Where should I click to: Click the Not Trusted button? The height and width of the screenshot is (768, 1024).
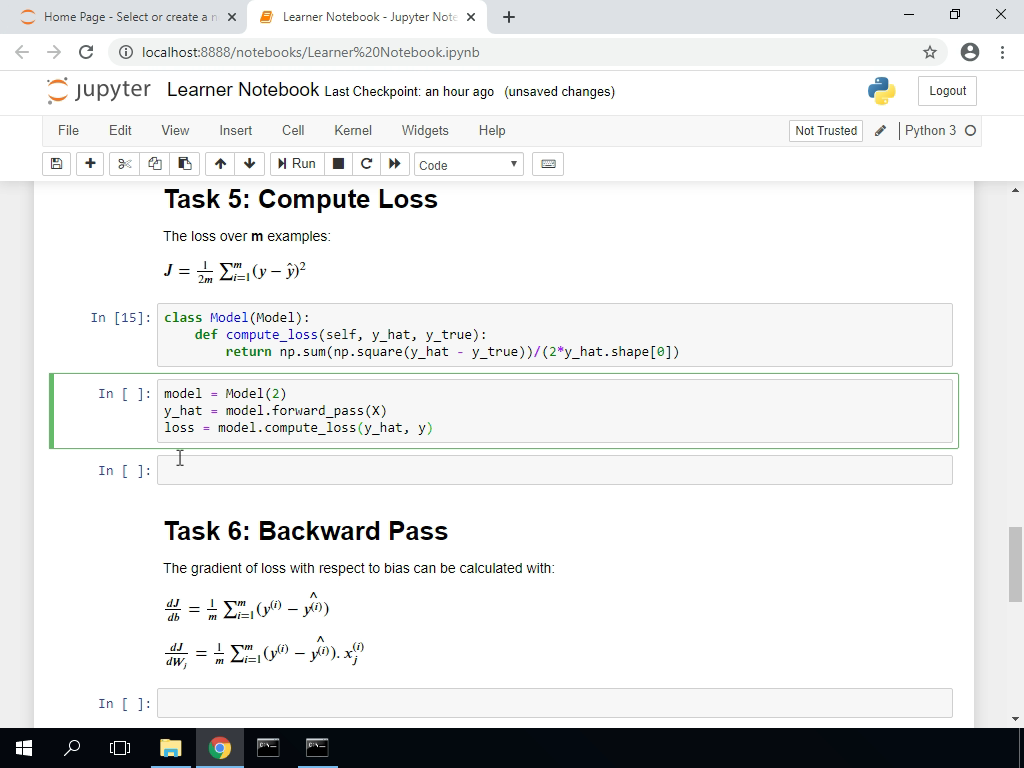(x=825, y=131)
